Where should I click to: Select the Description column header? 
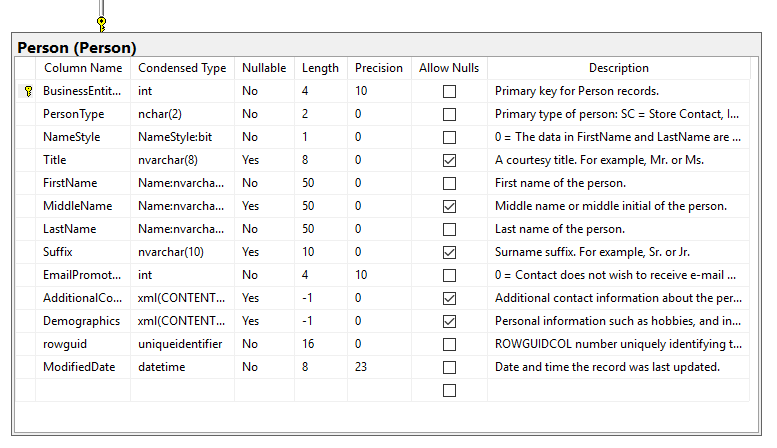pos(618,68)
